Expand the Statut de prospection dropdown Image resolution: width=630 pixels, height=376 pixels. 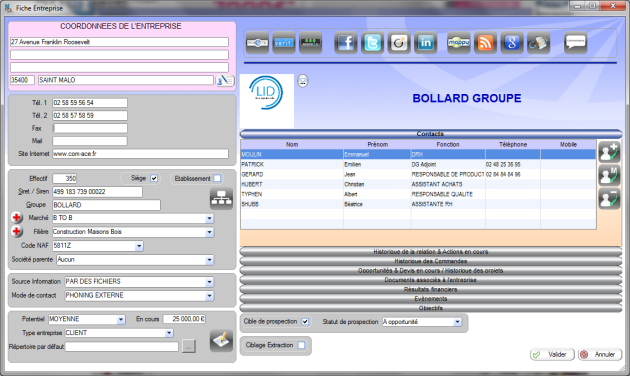pyautogui.click(x=457, y=322)
